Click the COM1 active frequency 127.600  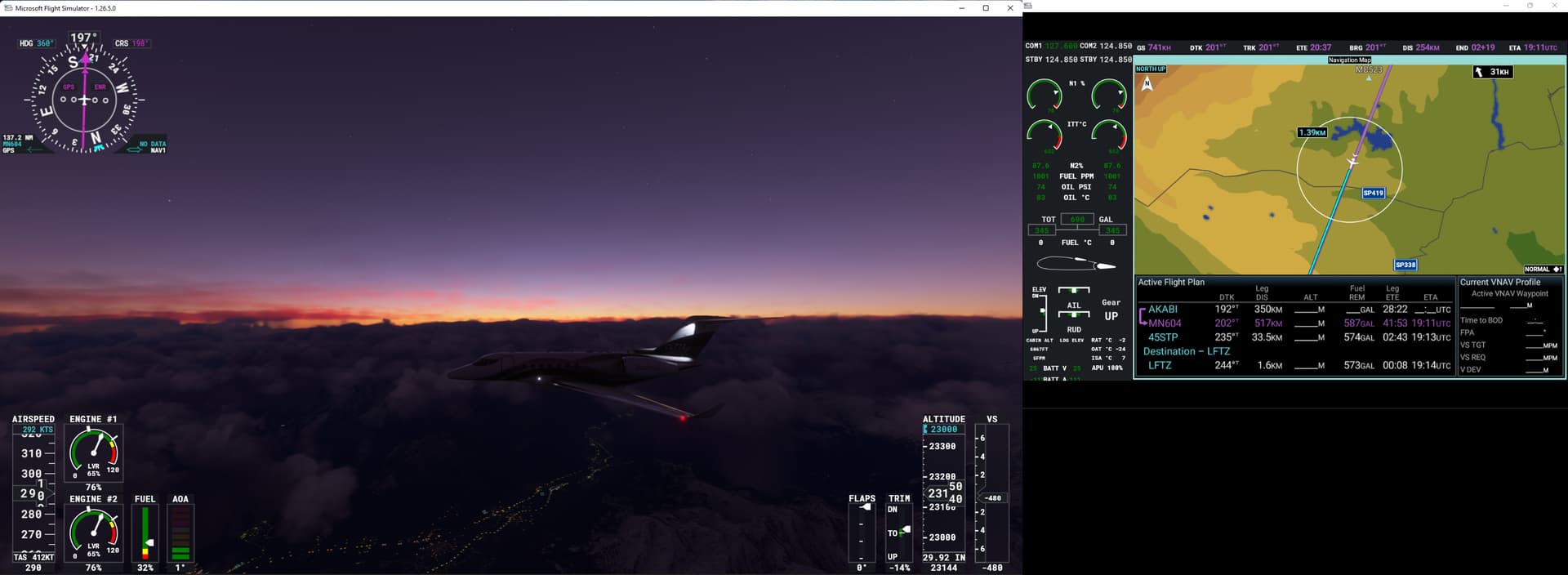[1062, 46]
